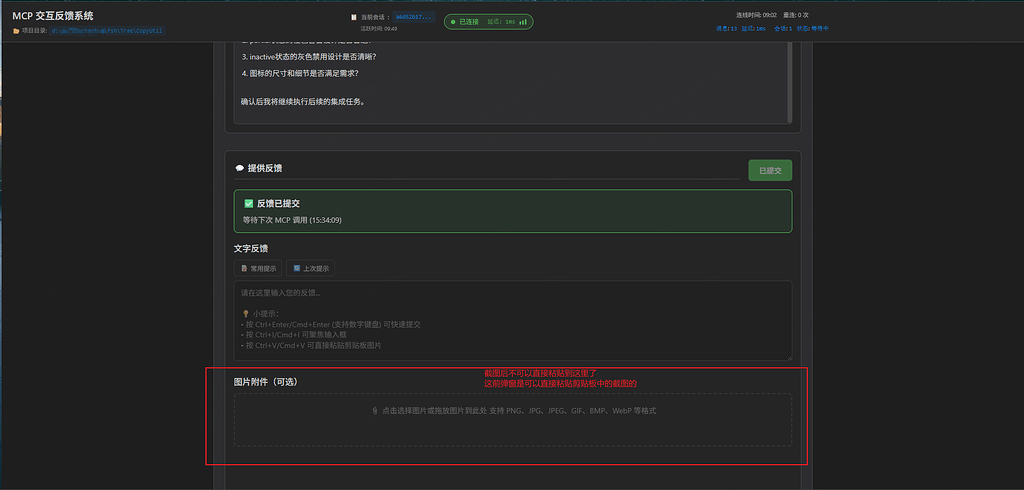Click the blue icon on 上次提示

tap(296, 269)
